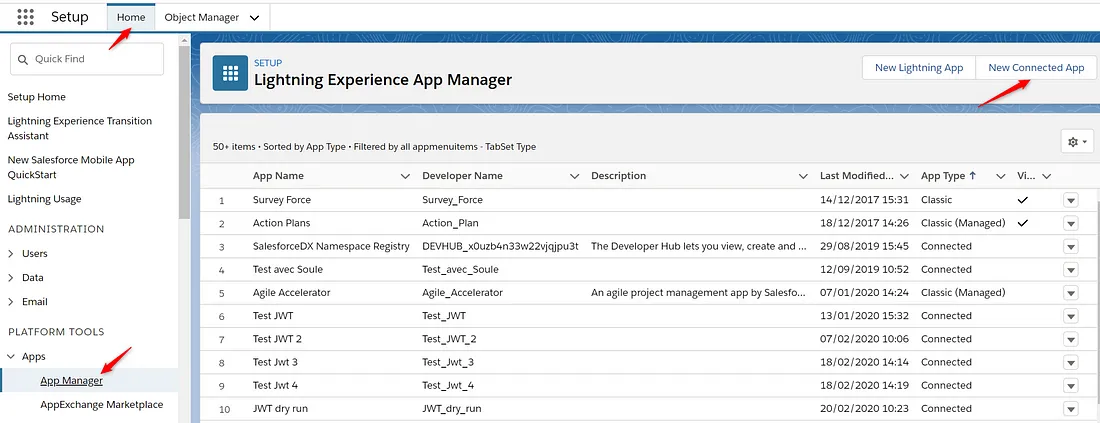Click the Action Plans visible checkmark

pos(1022,223)
